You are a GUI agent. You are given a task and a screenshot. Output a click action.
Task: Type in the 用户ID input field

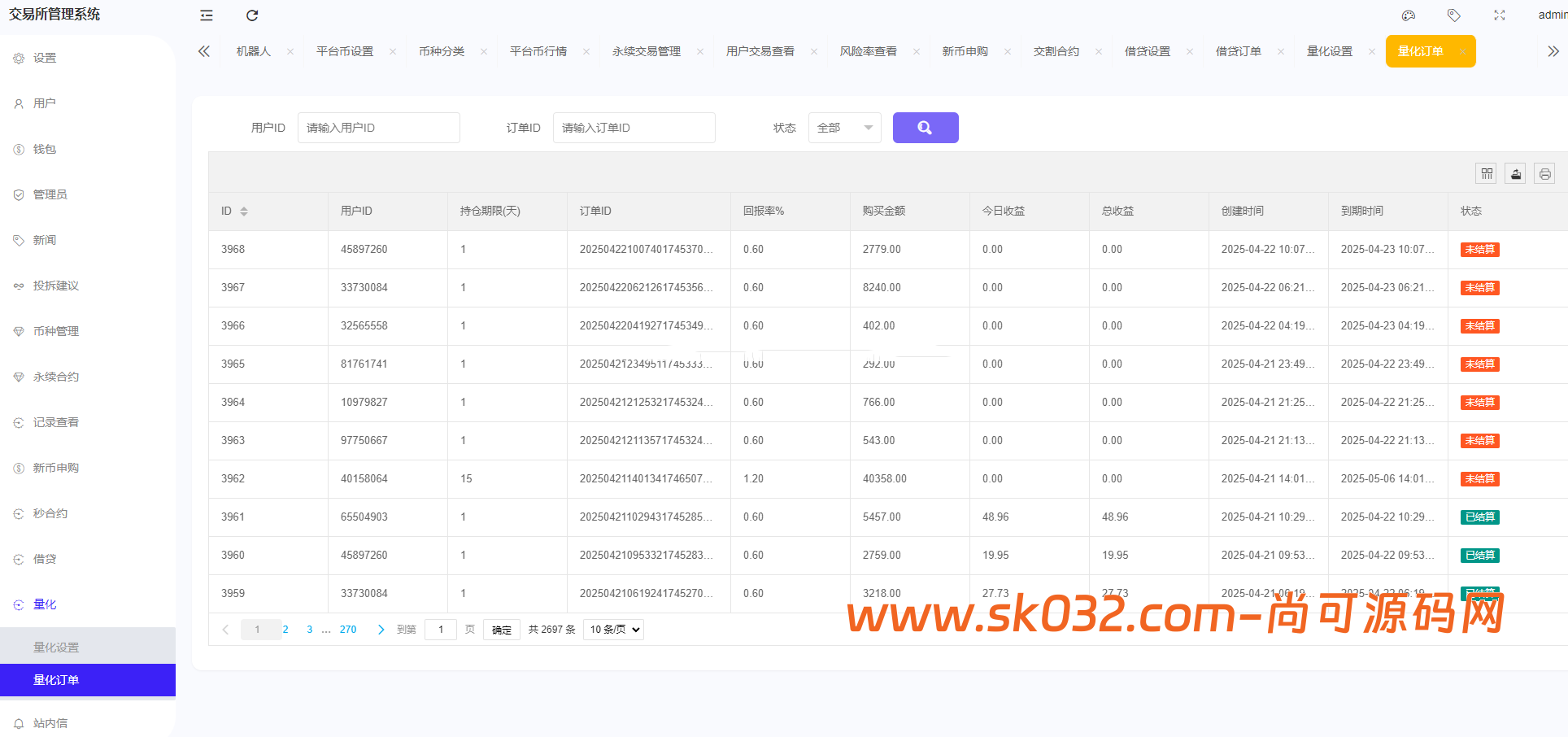click(378, 127)
